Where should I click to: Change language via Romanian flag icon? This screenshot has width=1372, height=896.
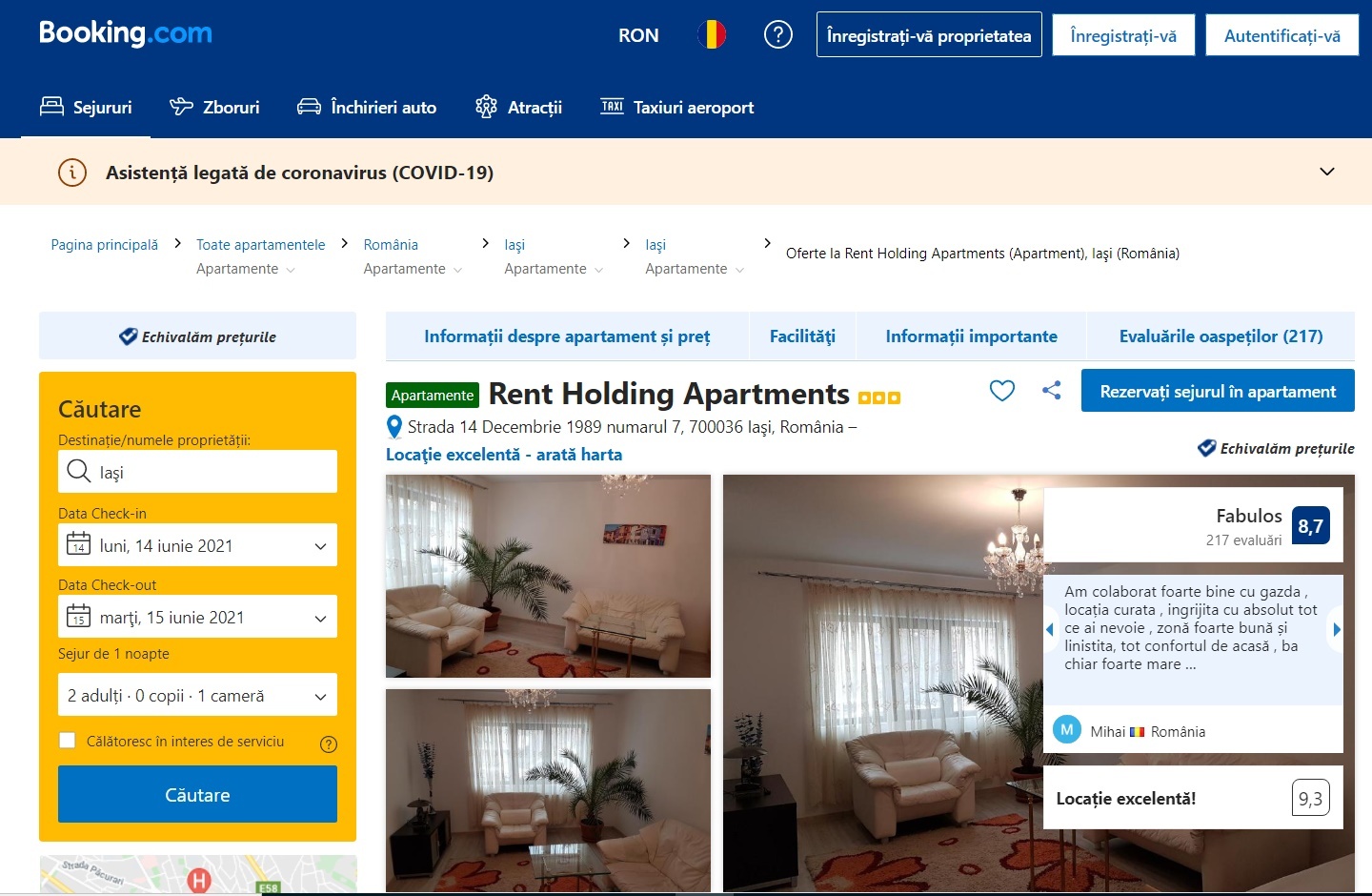712,35
